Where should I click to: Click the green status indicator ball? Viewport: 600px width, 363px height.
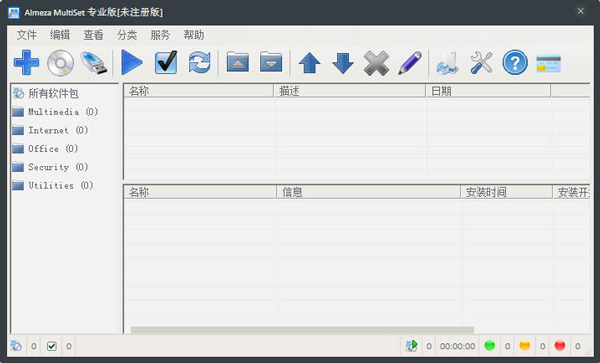coord(489,346)
